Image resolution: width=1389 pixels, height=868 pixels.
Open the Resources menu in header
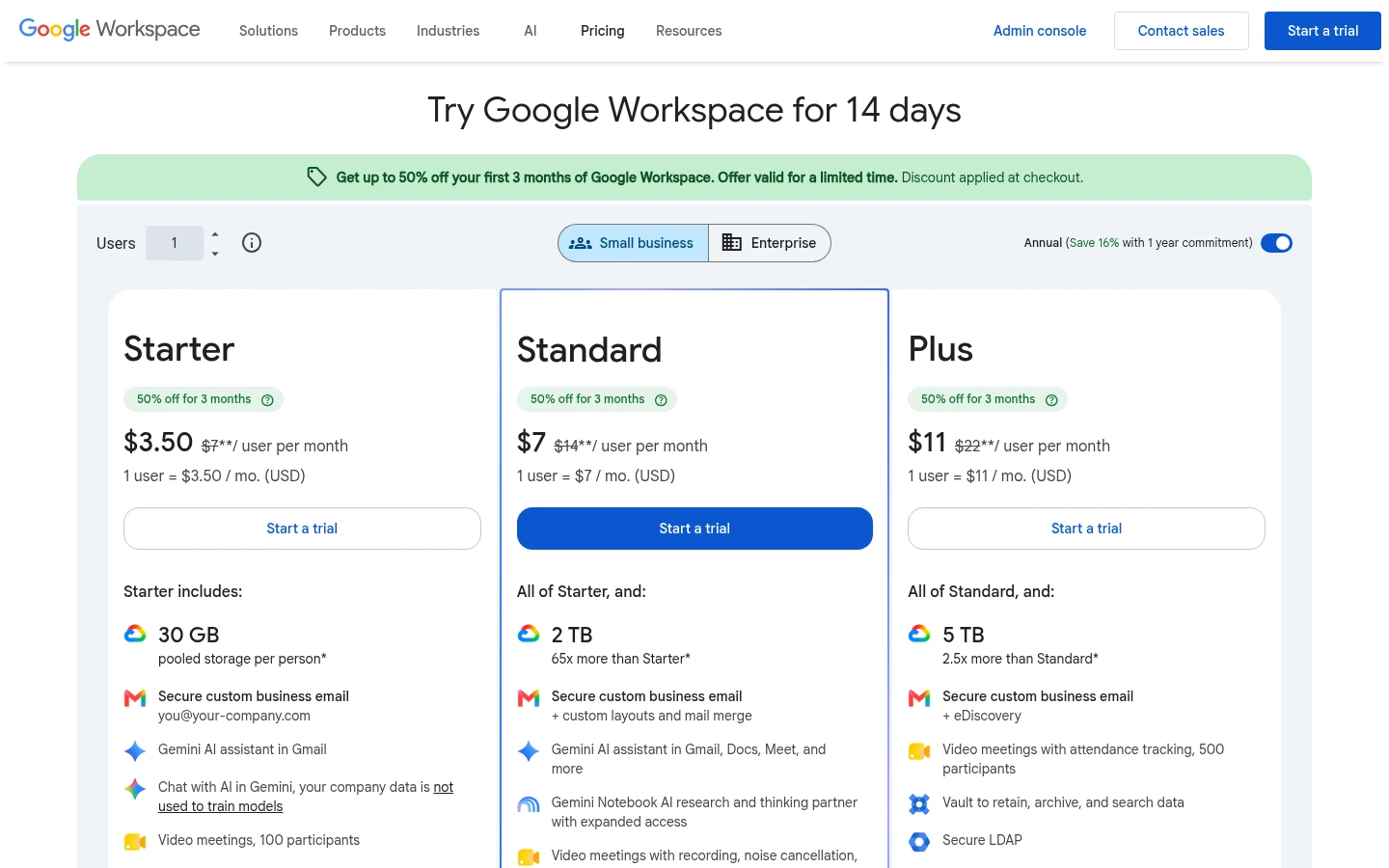coord(689,31)
